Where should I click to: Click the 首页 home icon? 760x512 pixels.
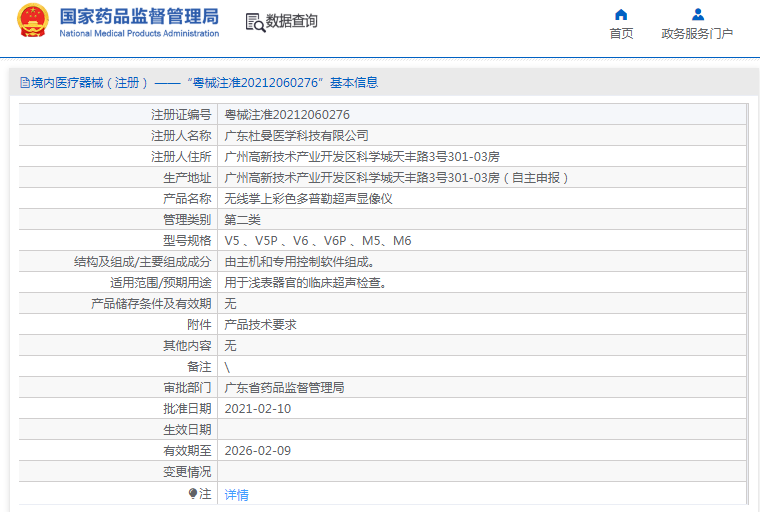[x=621, y=15]
